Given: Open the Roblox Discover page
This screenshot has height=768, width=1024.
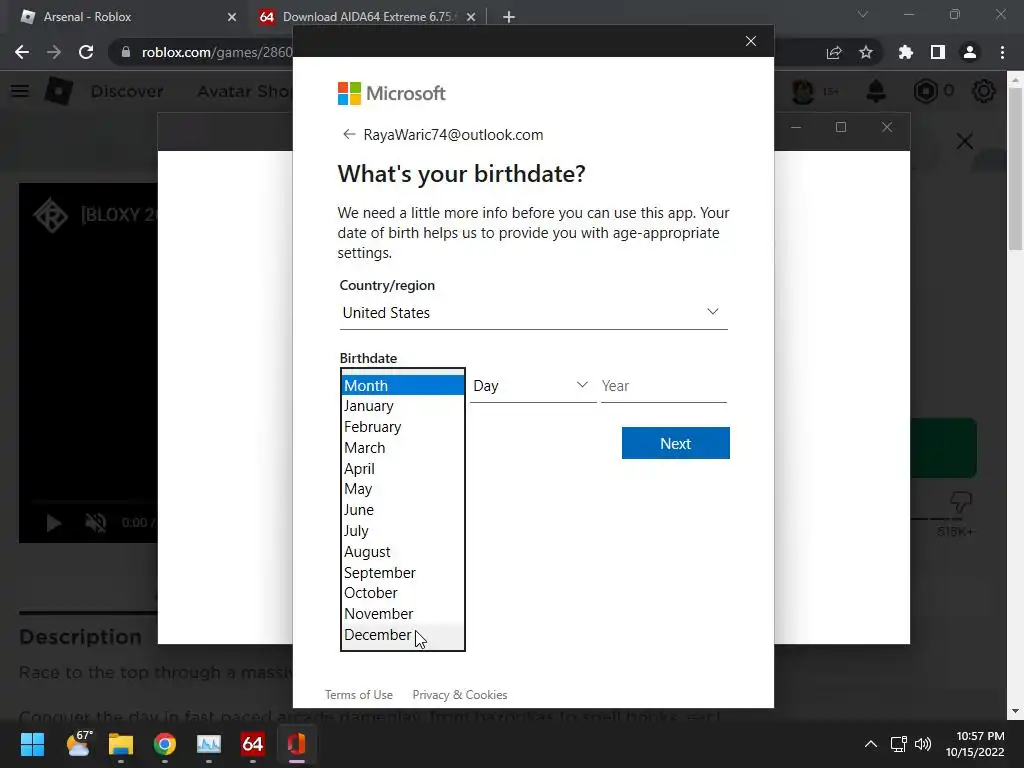Looking at the screenshot, I should pos(127,91).
